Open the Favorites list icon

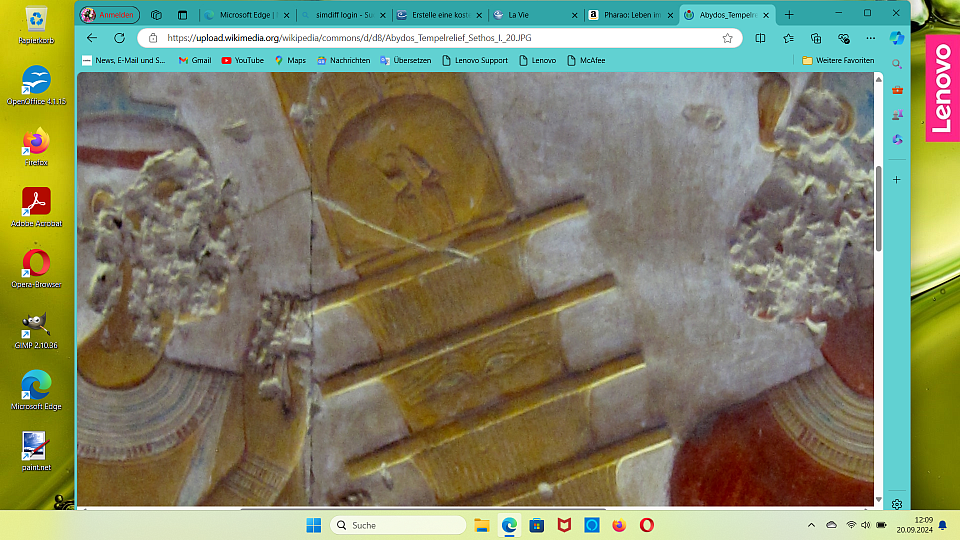tap(789, 38)
